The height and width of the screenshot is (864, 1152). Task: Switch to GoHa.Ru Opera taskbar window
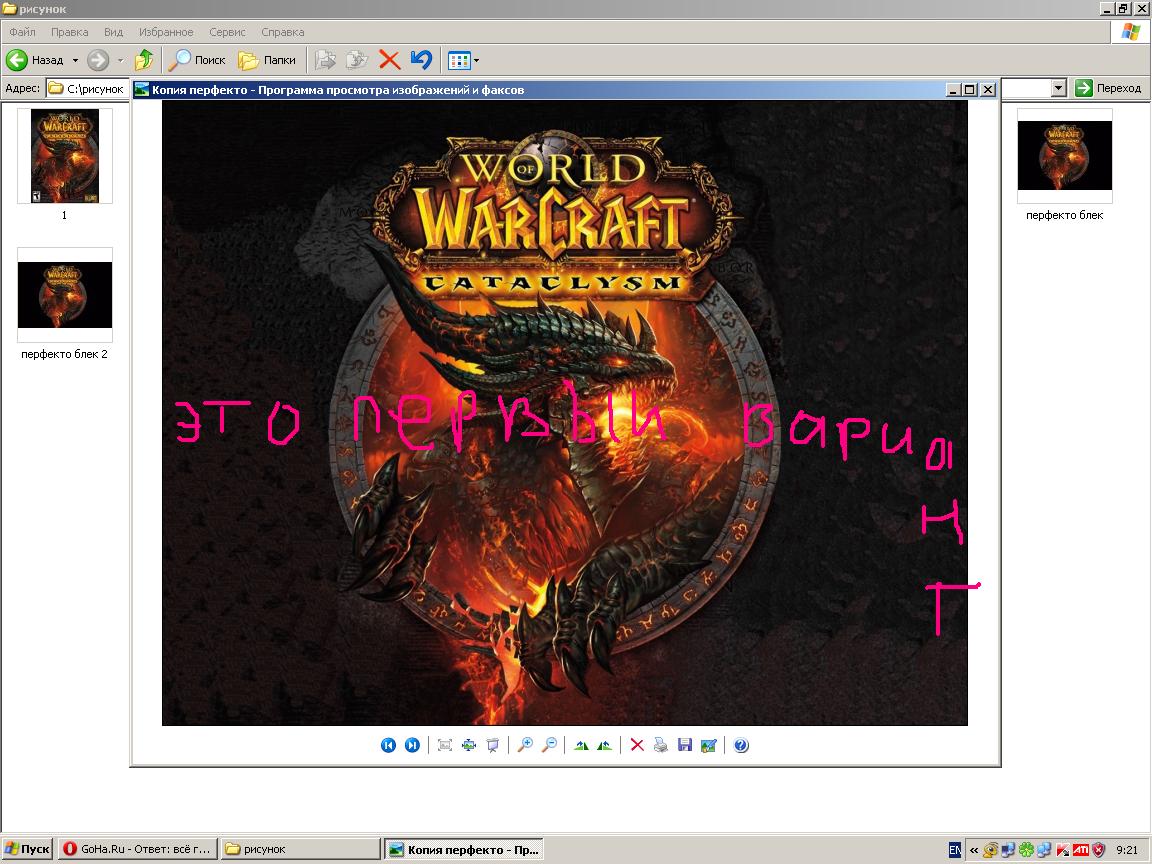[x=137, y=849]
